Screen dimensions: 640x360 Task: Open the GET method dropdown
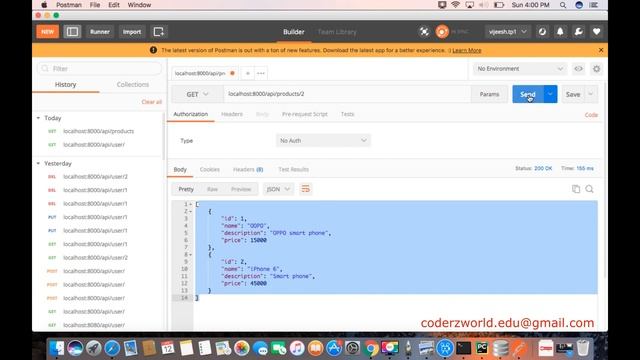pos(198,94)
